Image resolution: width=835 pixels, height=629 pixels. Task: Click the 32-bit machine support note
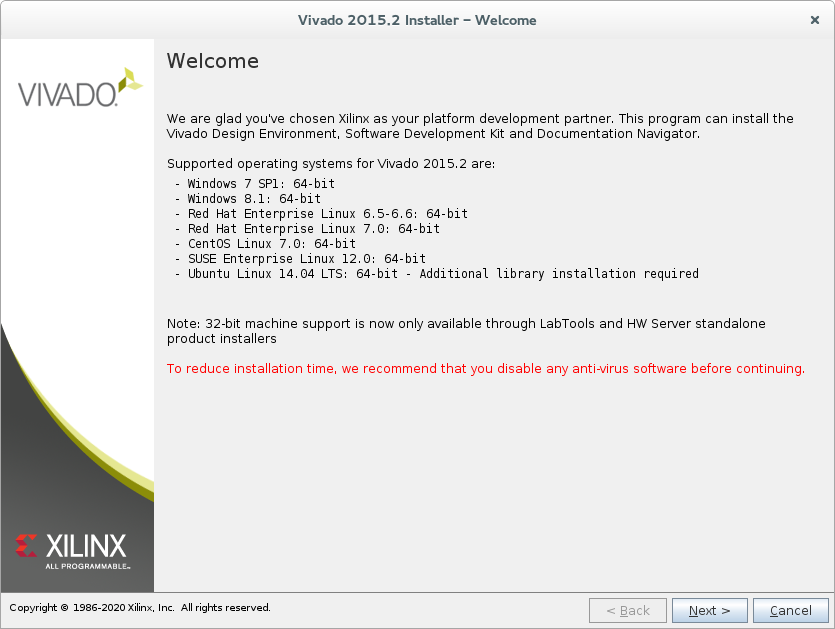pyautogui.click(x=466, y=331)
